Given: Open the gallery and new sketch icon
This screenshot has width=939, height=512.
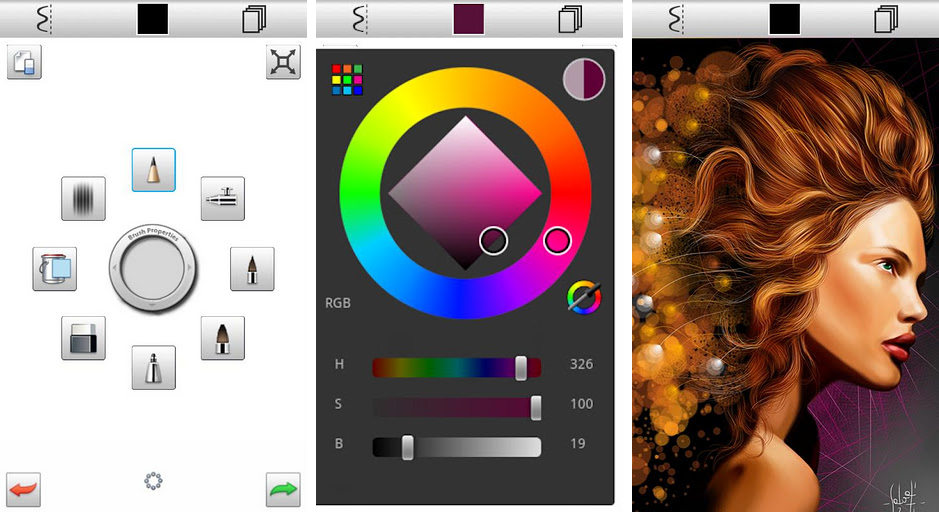Looking at the screenshot, I should (x=25, y=62).
